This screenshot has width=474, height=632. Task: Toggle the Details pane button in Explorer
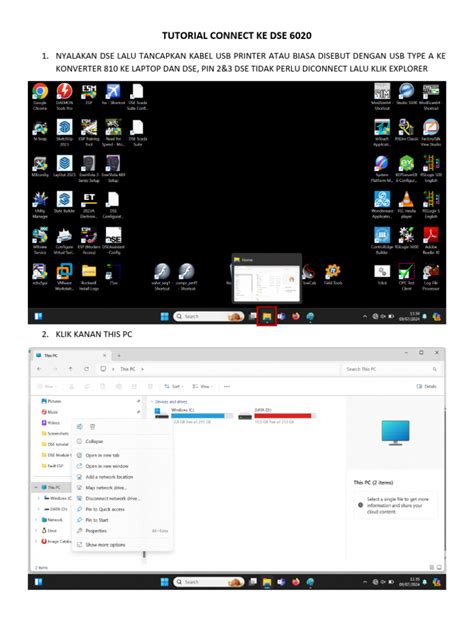(426, 386)
